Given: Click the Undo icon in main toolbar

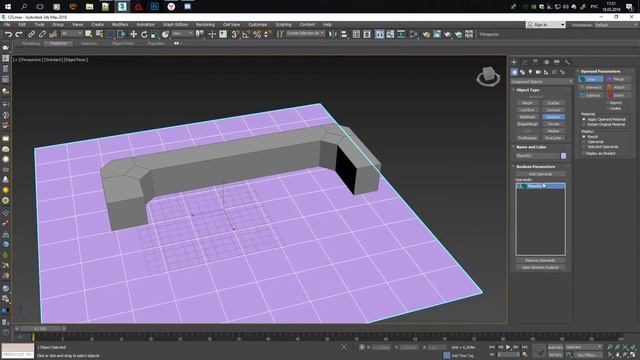Looking at the screenshot, I should [8, 35].
